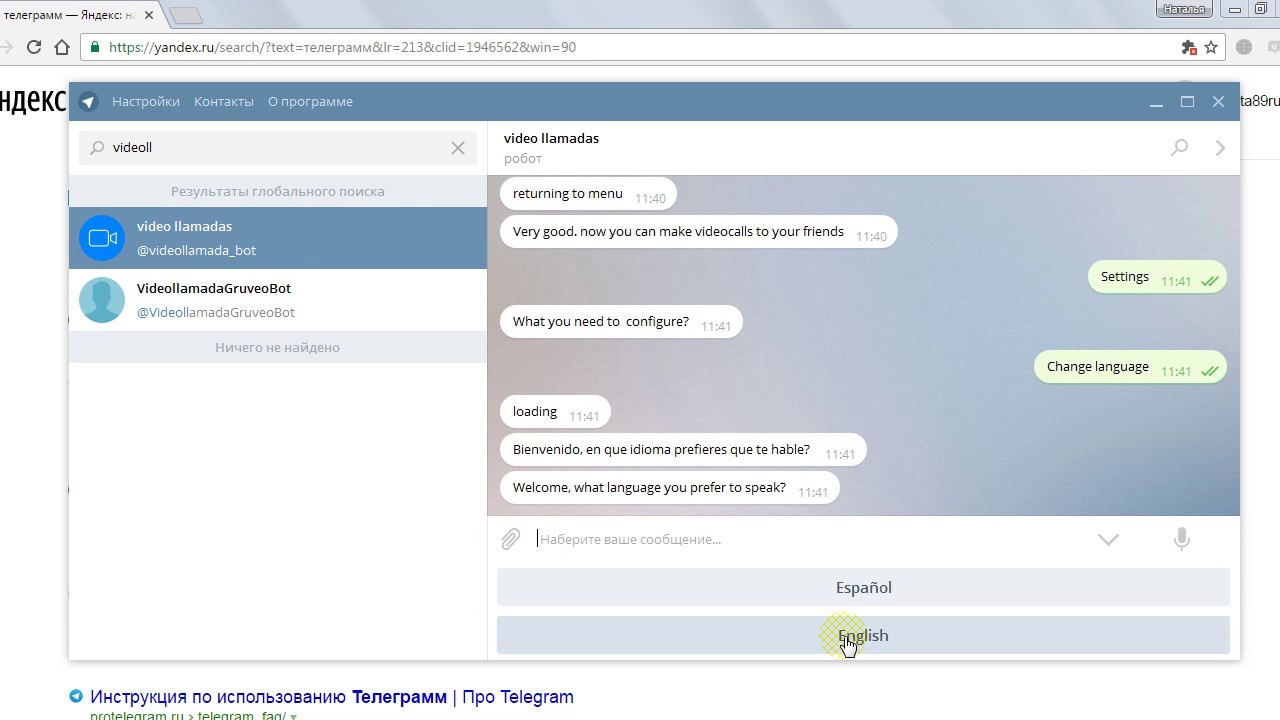Click the sent 'Settings' message bubble
The width and height of the screenshot is (1280, 720).
click(x=1157, y=277)
